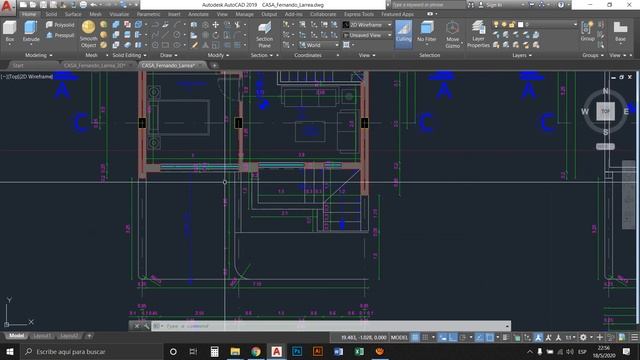Click the Help question mark icon
This screenshot has height=360, width=640.
[561, 5]
